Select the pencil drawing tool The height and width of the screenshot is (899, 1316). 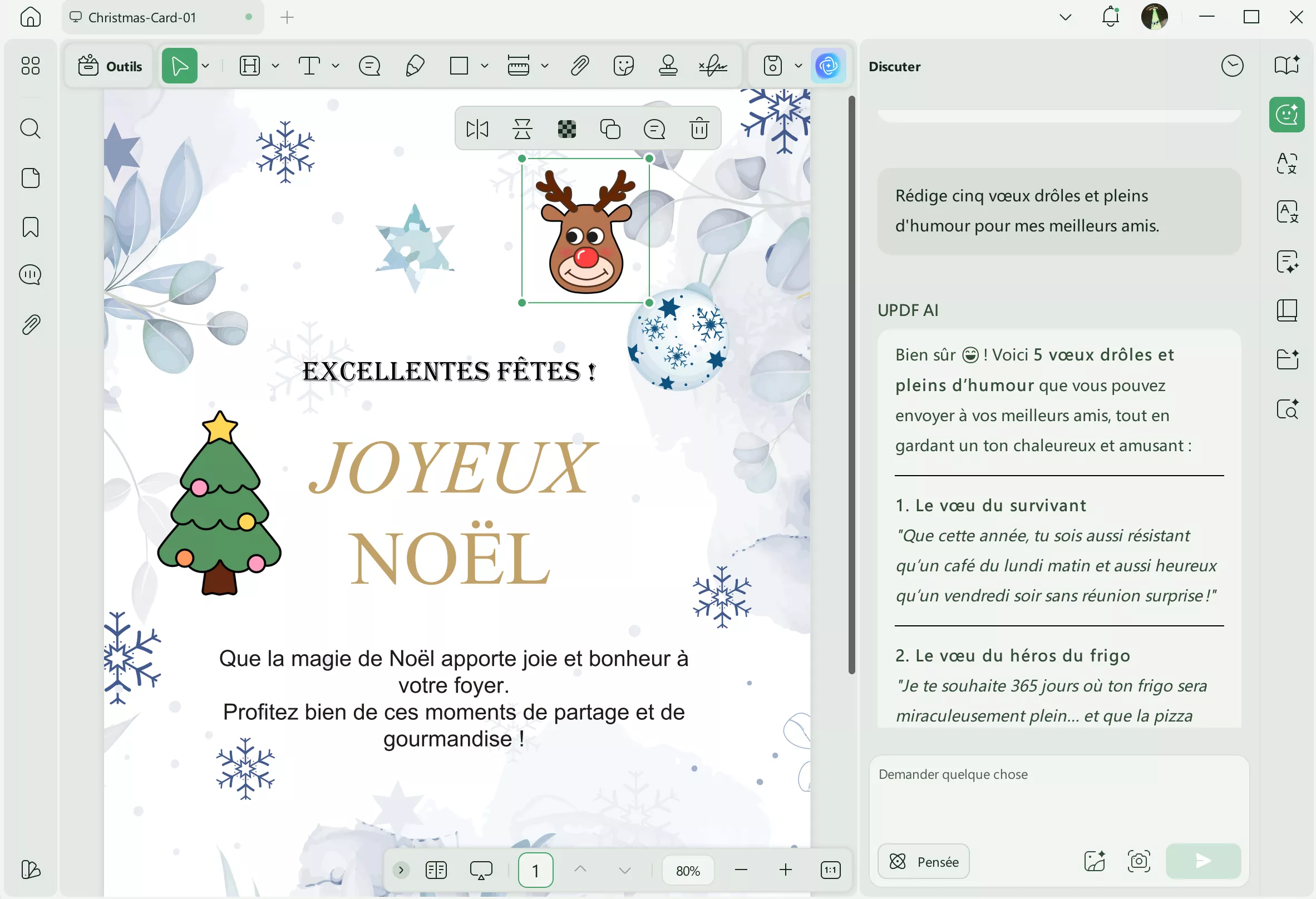click(x=415, y=66)
